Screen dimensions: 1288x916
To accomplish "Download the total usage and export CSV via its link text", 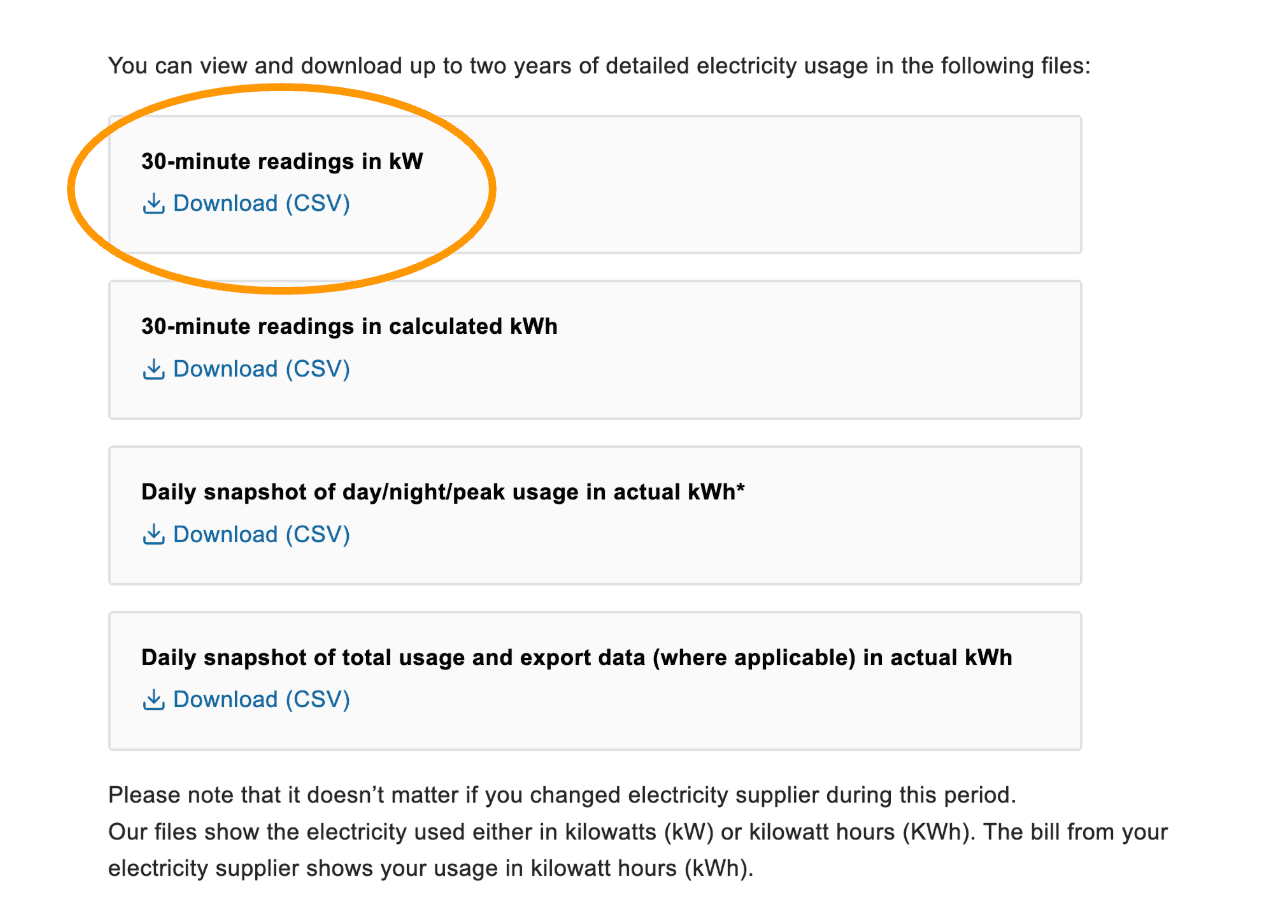I will [261, 699].
